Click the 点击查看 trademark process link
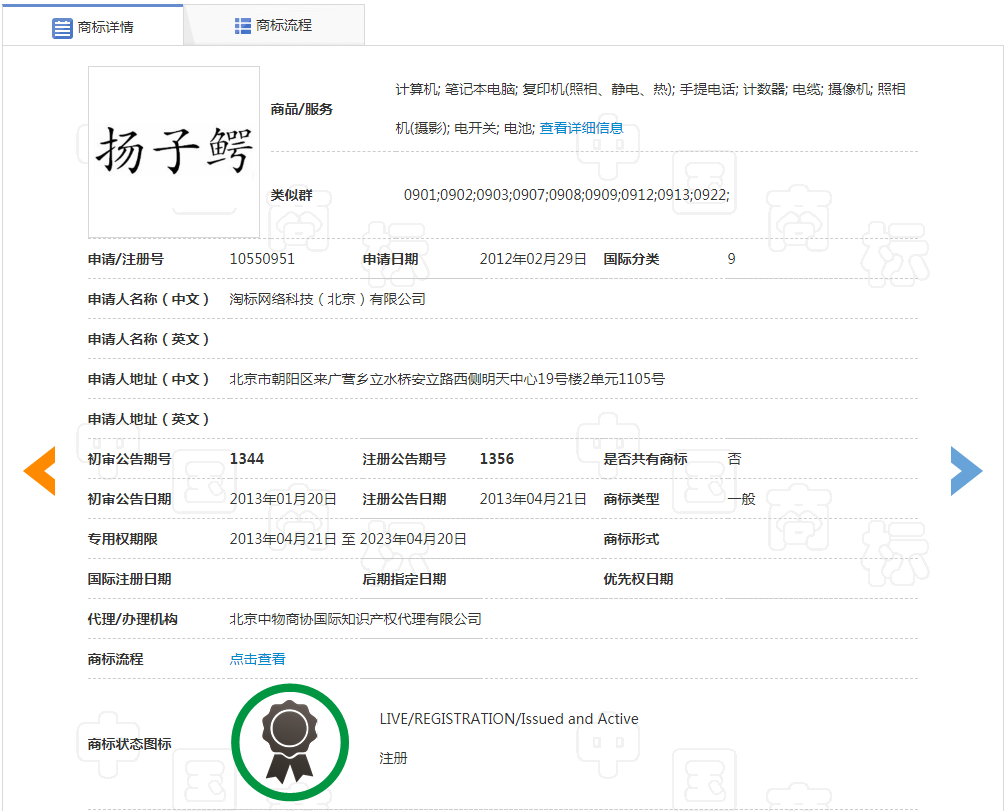This screenshot has width=1004, height=811. point(257,659)
